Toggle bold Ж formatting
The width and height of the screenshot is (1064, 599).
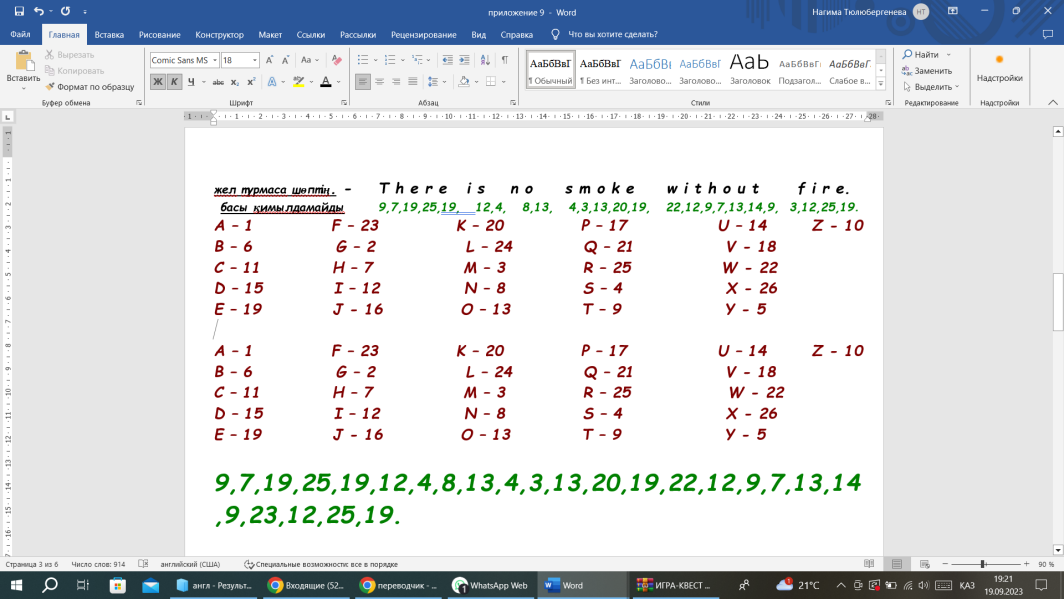(158, 81)
